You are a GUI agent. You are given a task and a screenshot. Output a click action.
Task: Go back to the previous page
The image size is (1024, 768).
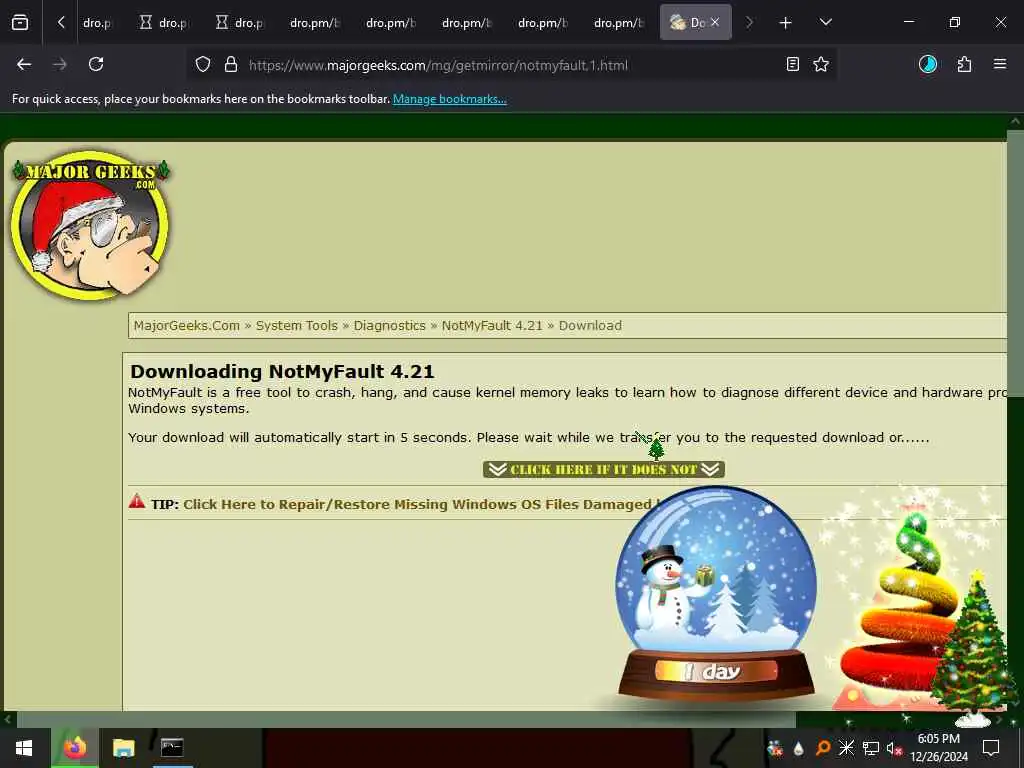coord(24,64)
